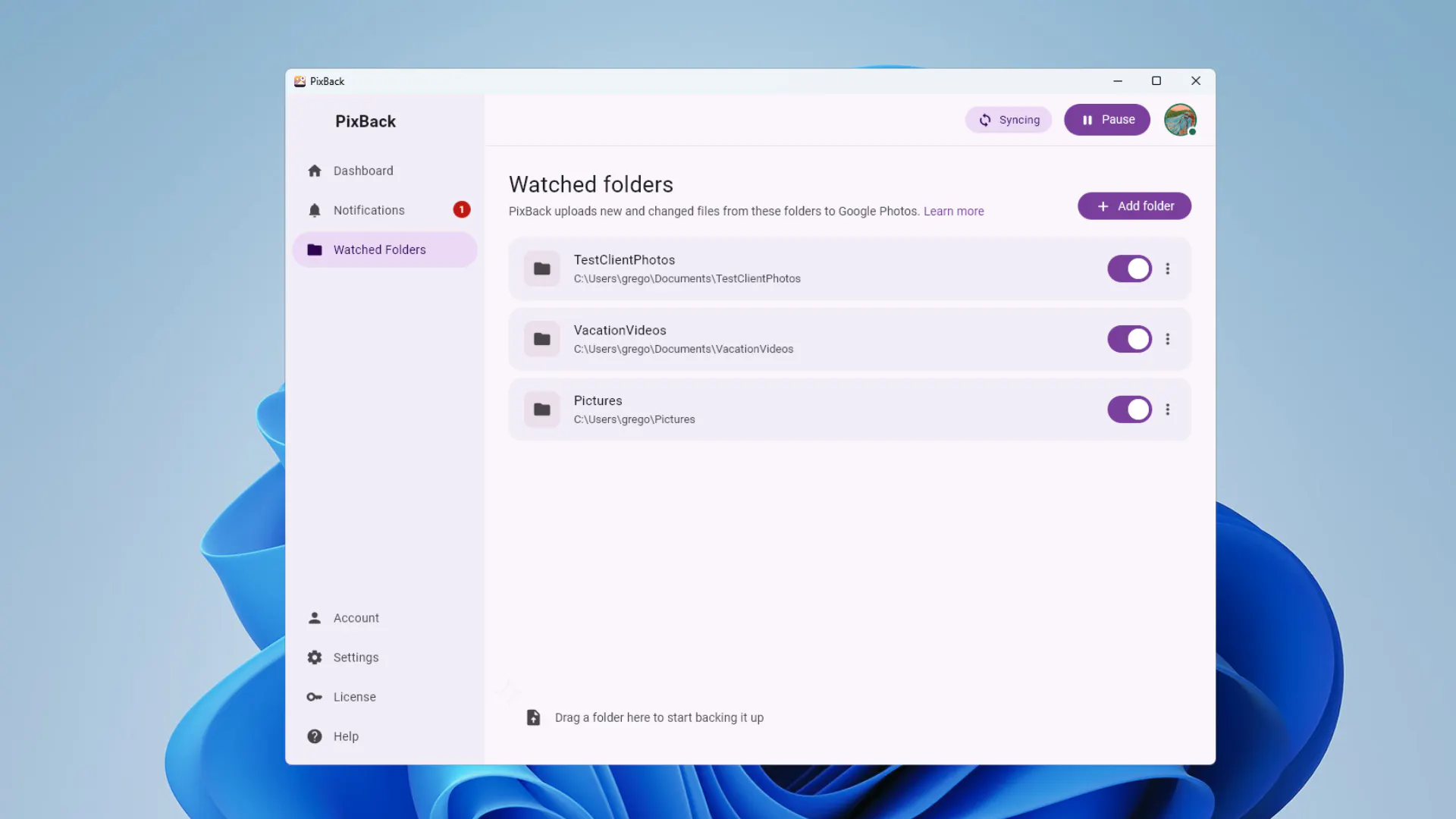The image size is (1456, 819).
Task: Toggle off the Pictures folder switch
Action: click(x=1130, y=409)
